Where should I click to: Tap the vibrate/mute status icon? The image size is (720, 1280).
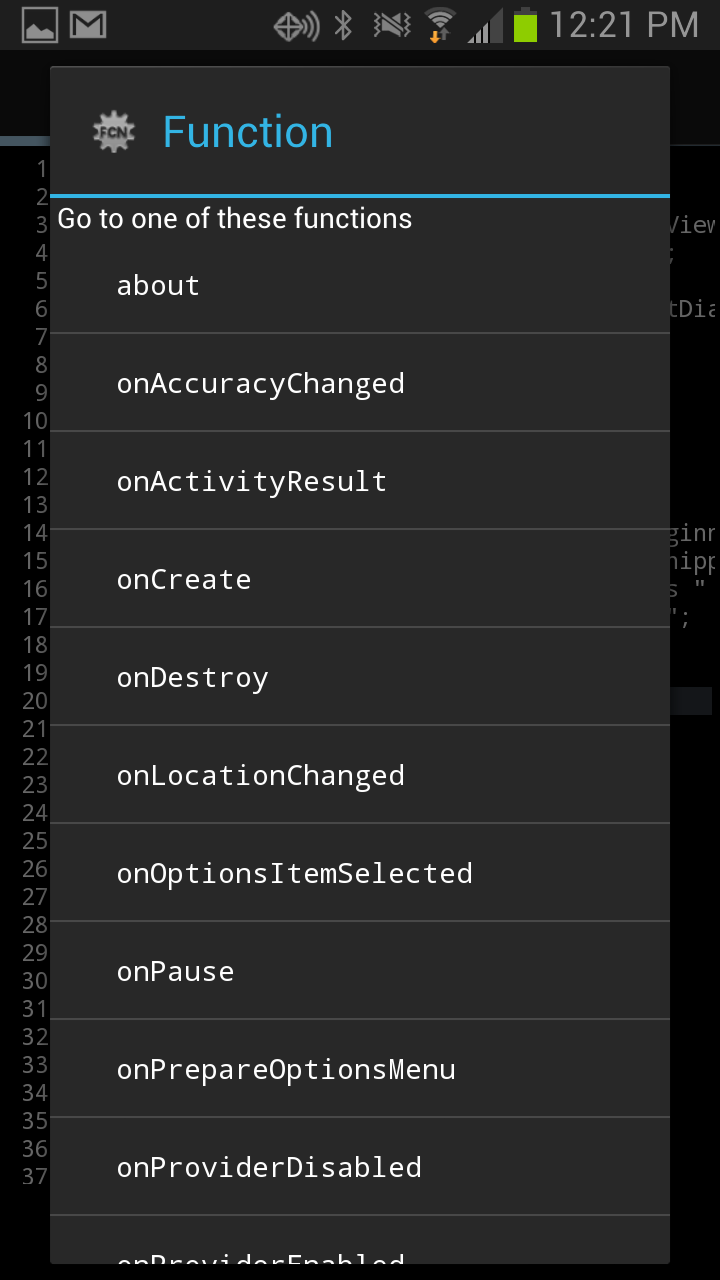click(391, 26)
